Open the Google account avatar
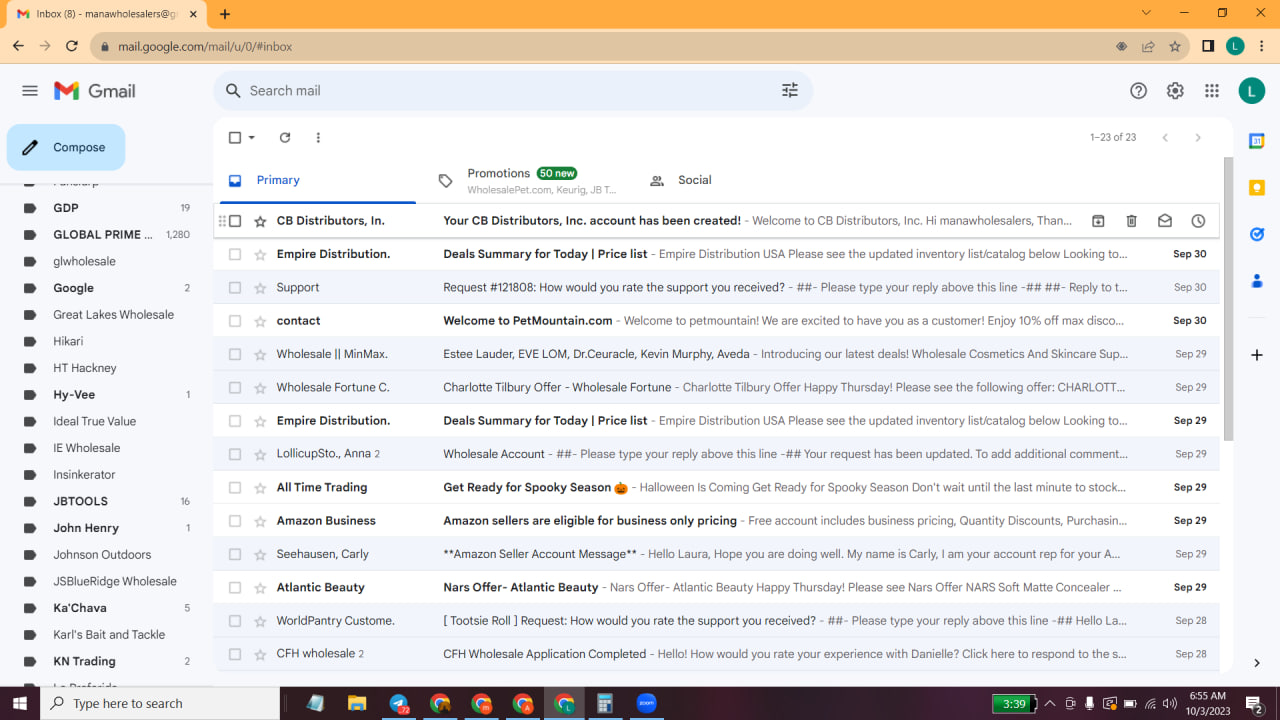The image size is (1280, 720). pos(1252,91)
